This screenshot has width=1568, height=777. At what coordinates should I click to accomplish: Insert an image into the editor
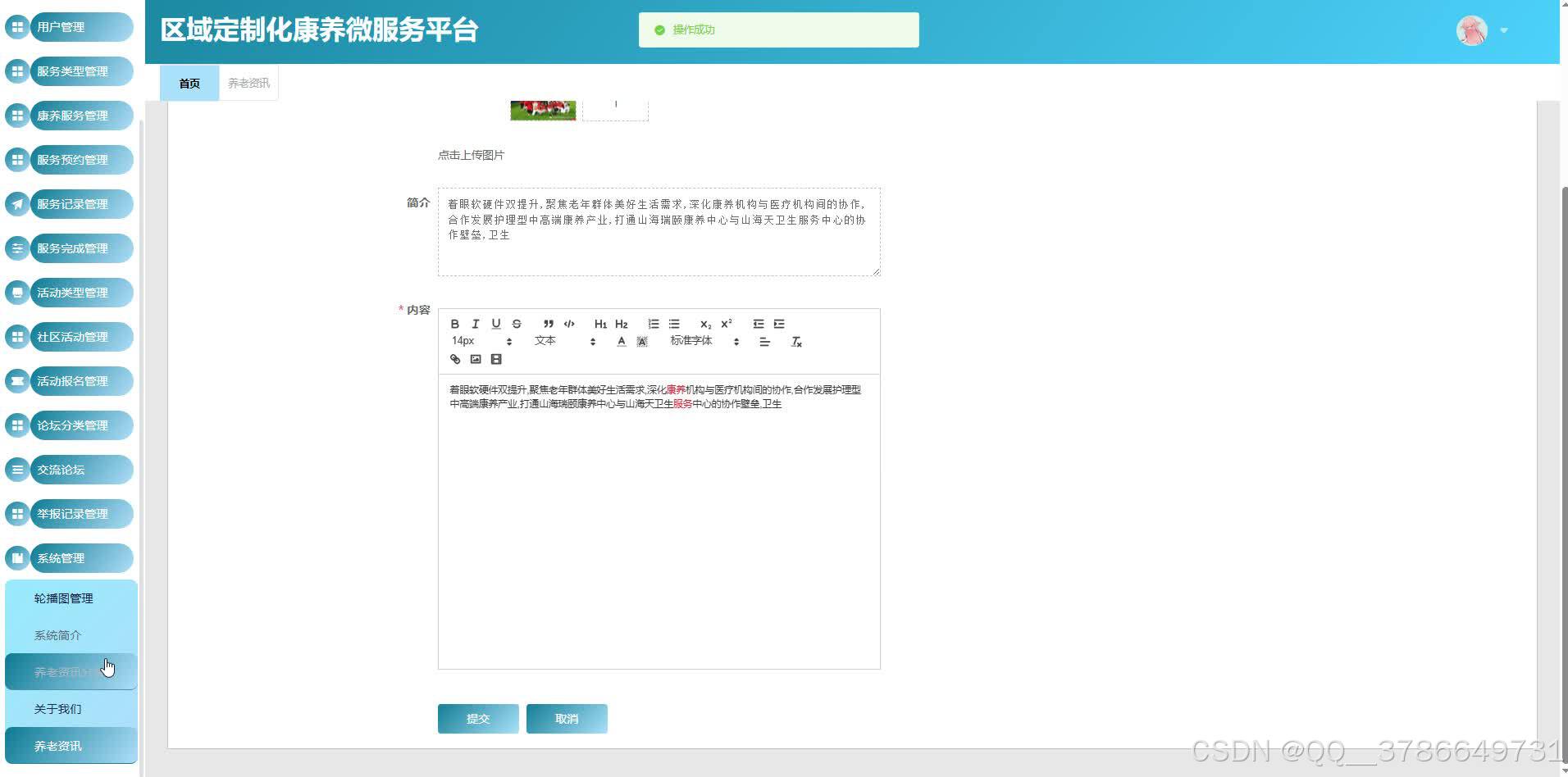tap(476, 359)
